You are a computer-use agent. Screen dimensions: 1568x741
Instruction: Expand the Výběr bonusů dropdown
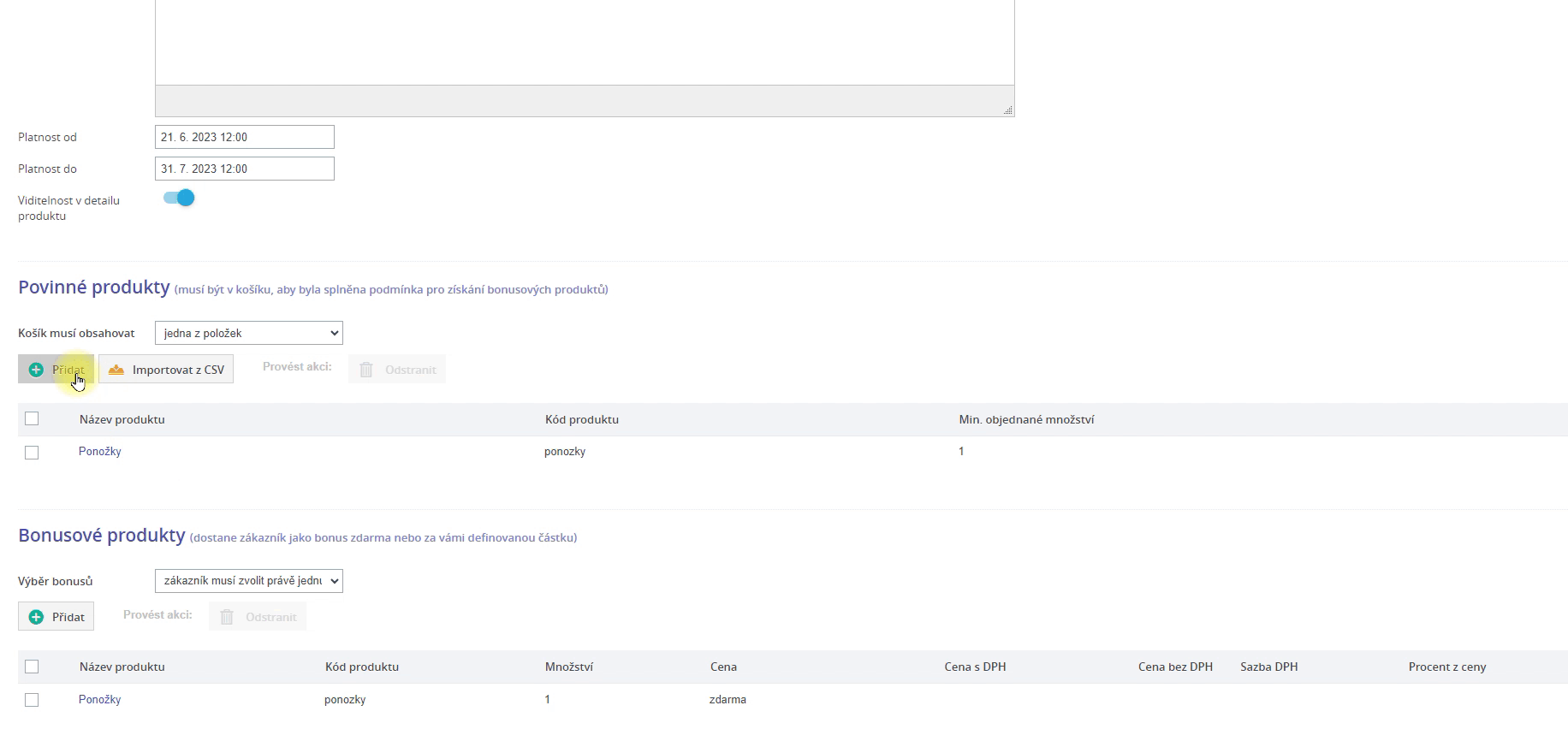click(x=248, y=581)
